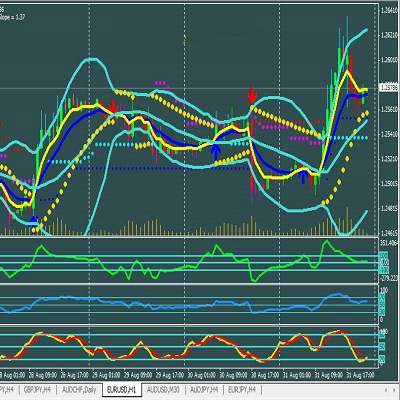Click the '29 Aug 01:00' time label
Image resolution: width=400 pixels, height=400 pixels.
[x=107, y=375]
